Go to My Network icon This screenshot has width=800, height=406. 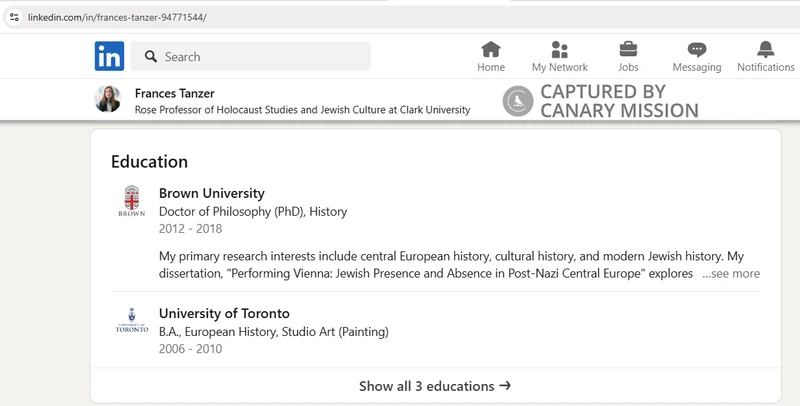click(x=559, y=50)
